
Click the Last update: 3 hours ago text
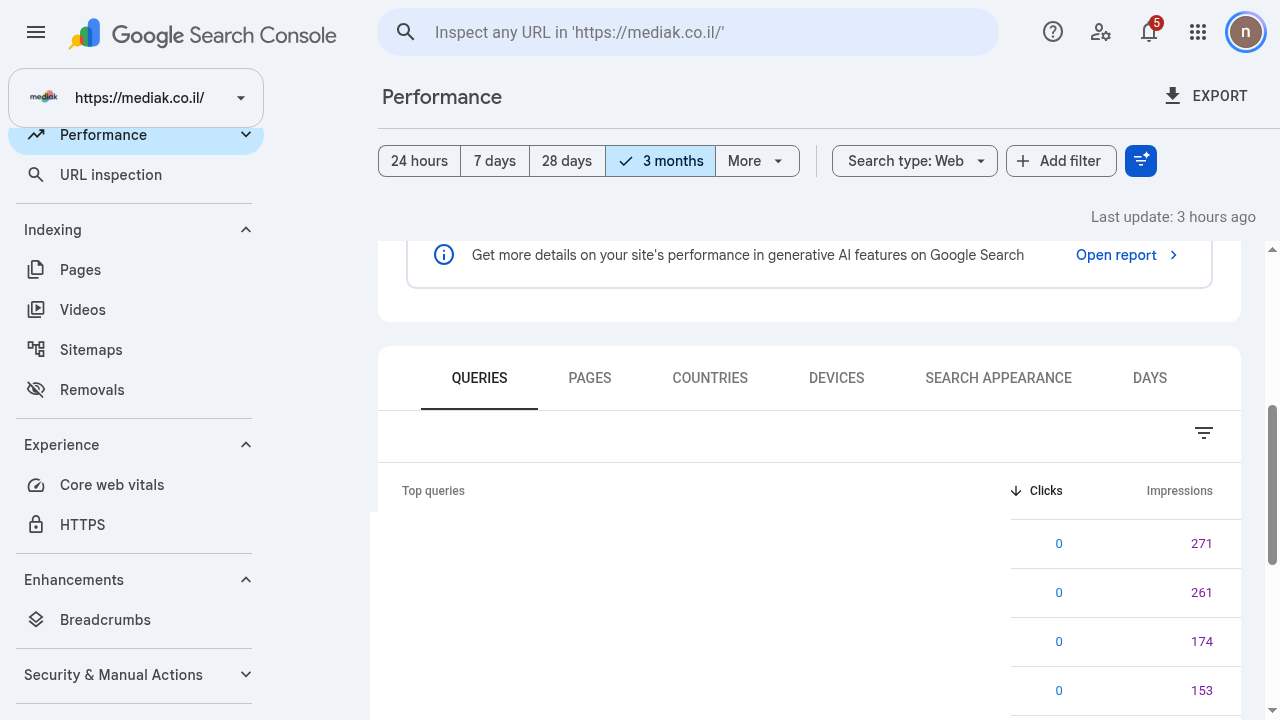click(x=1173, y=217)
